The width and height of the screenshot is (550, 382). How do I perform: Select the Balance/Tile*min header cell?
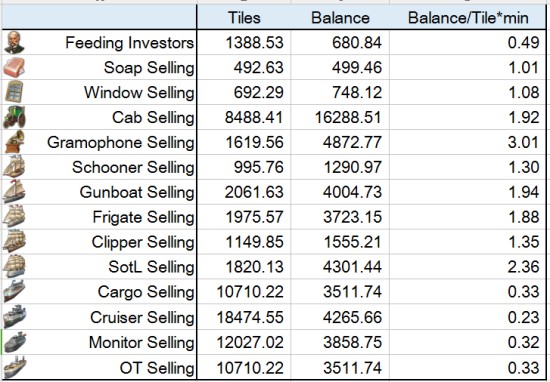click(468, 18)
